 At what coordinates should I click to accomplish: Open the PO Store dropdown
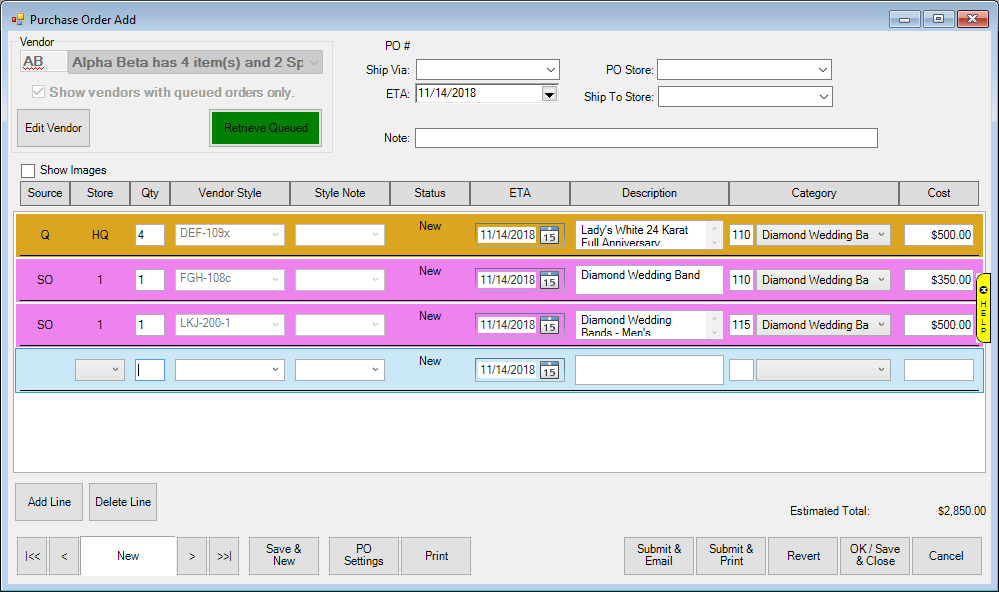click(822, 70)
